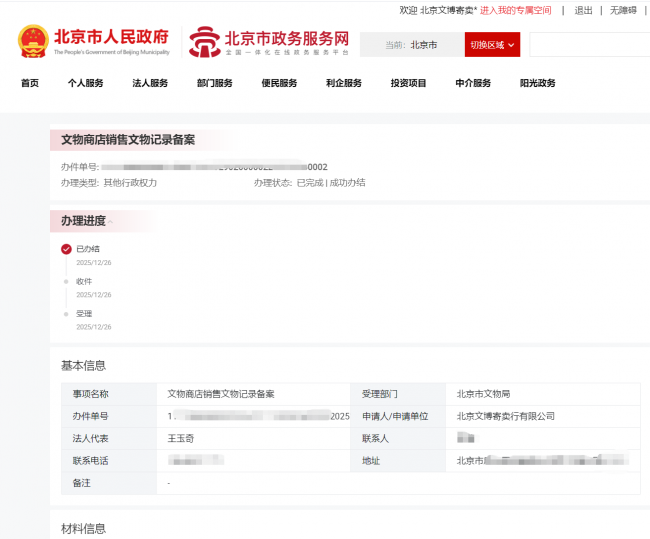Screen dimensions: 650x539
Task: Open the 个人服务 menu
Action: (x=85, y=83)
